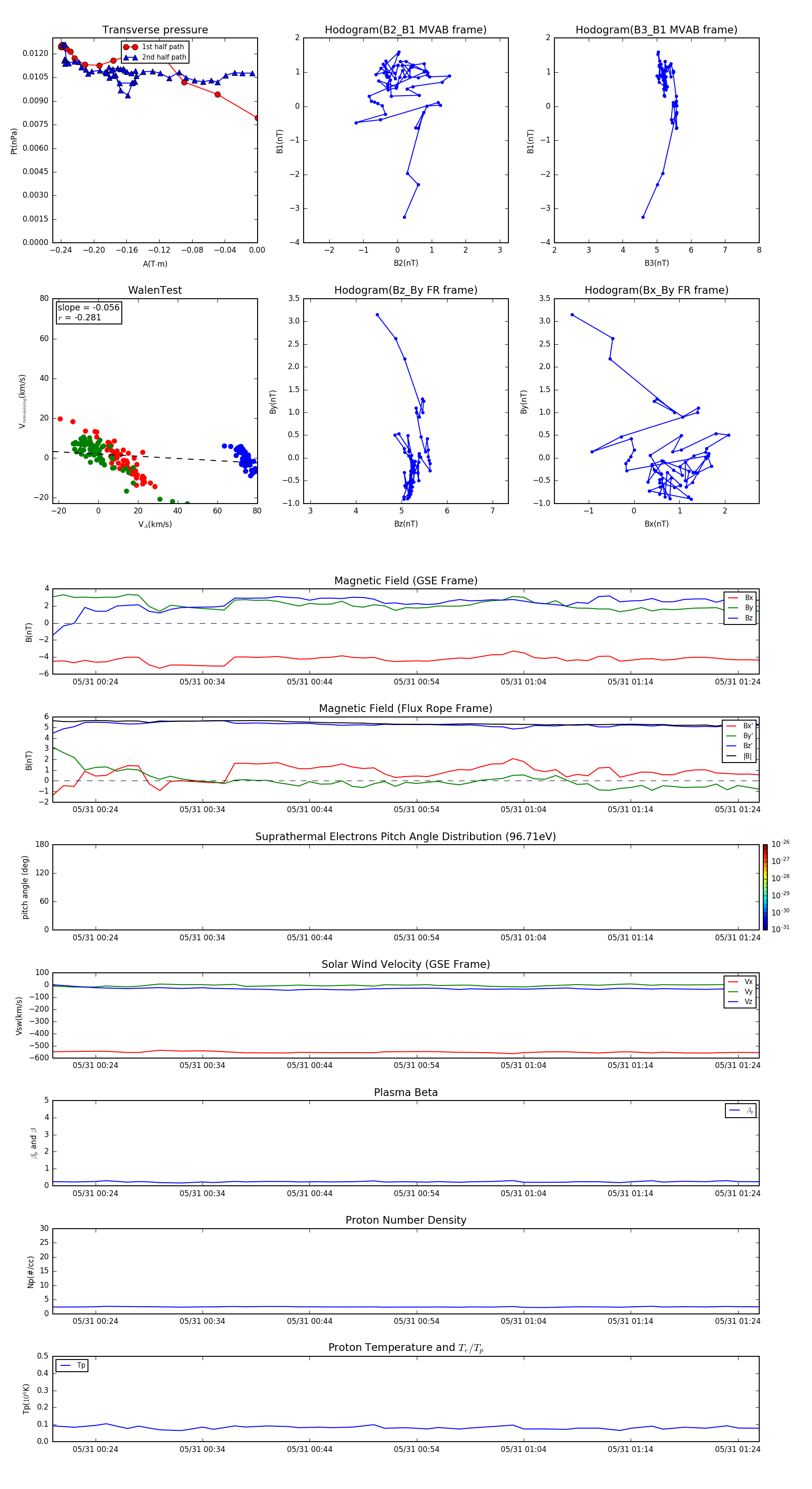The height and width of the screenshot is (1489, 812).
Task: Click B1(nT) label of B2_B1 hodogram
Action: point(280,141)
